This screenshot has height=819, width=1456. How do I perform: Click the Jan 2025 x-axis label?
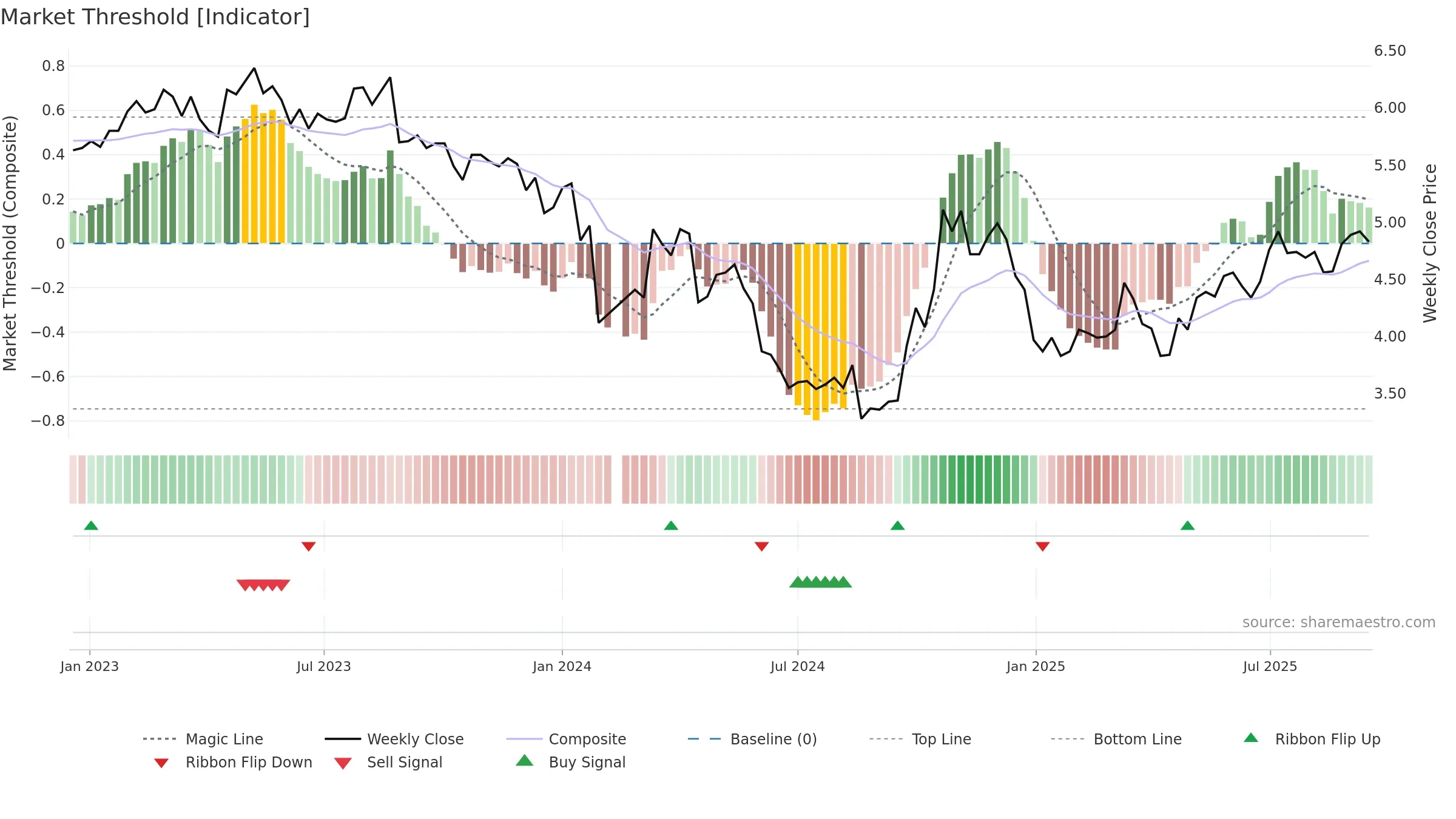1036,666
